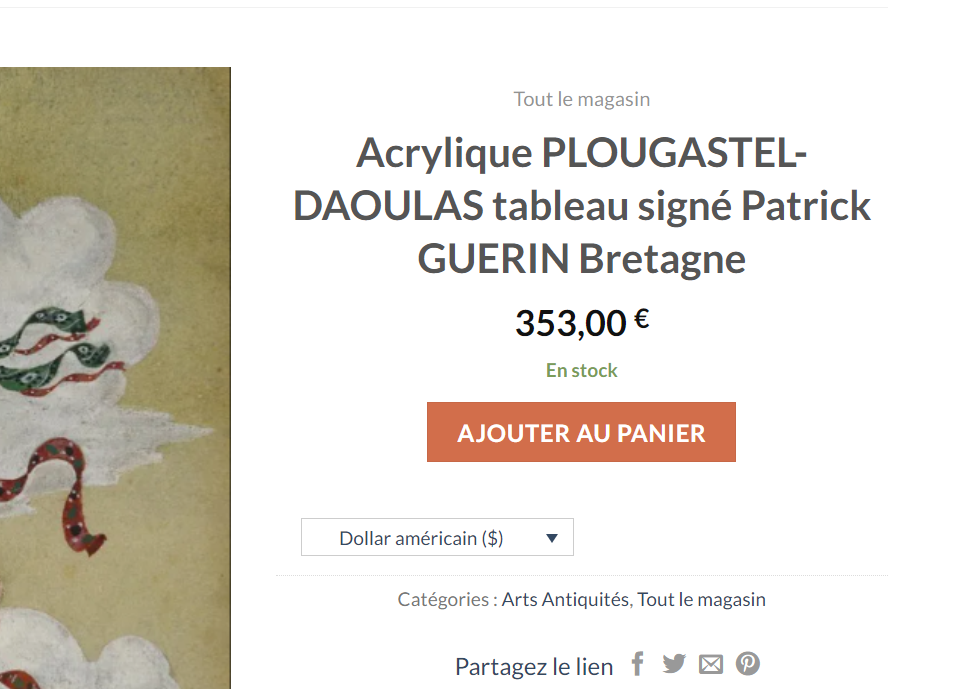Click the AJOUTER AU PANIER button
This screenshot has height=689, width=979.
[x=581, y=432]
